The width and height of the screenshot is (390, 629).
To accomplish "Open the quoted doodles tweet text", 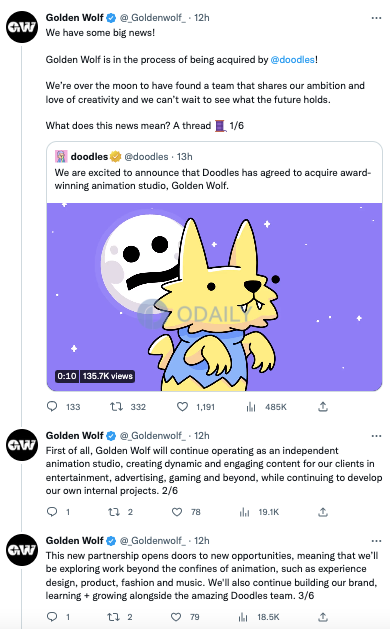I will [213, 179].
